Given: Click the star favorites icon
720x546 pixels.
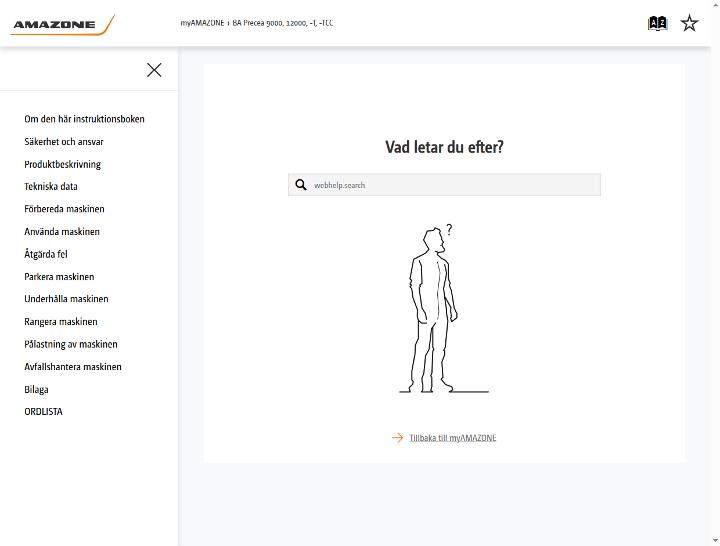Looking at the screenshot, I should click(x=689, y=23).
